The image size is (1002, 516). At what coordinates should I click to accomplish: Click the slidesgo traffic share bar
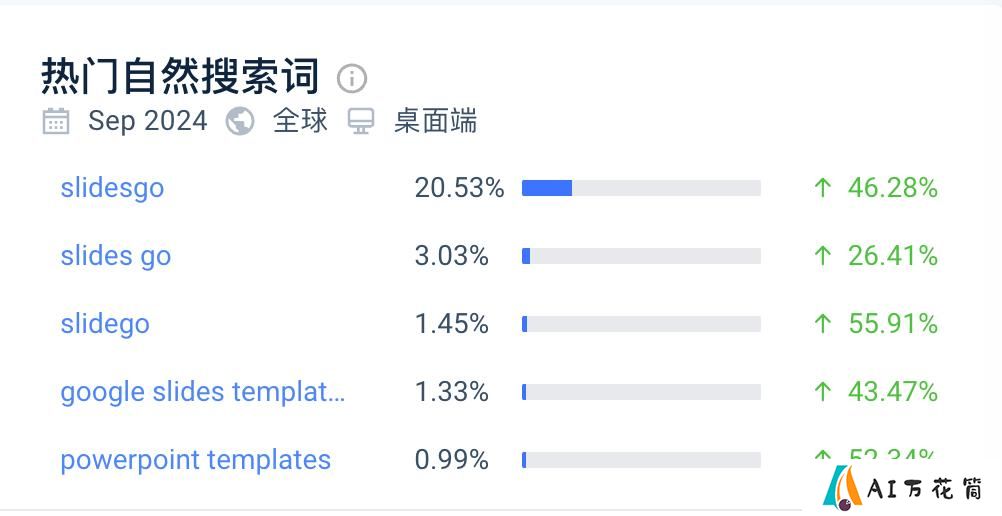[x=641, y=188]
